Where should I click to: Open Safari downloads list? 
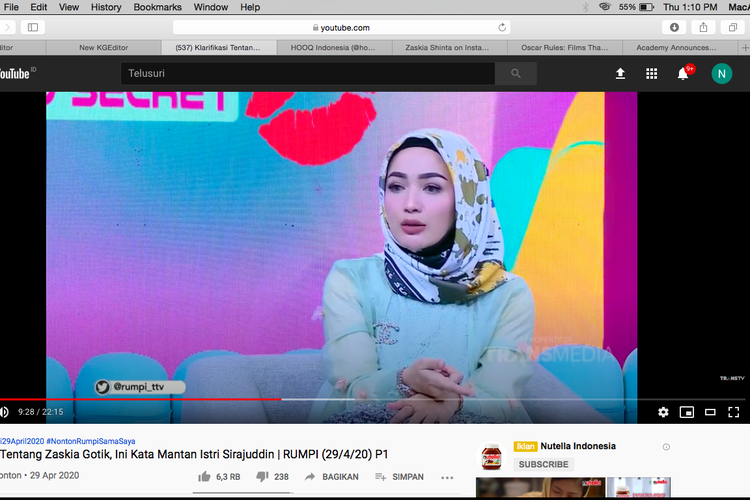pos(674,27)
